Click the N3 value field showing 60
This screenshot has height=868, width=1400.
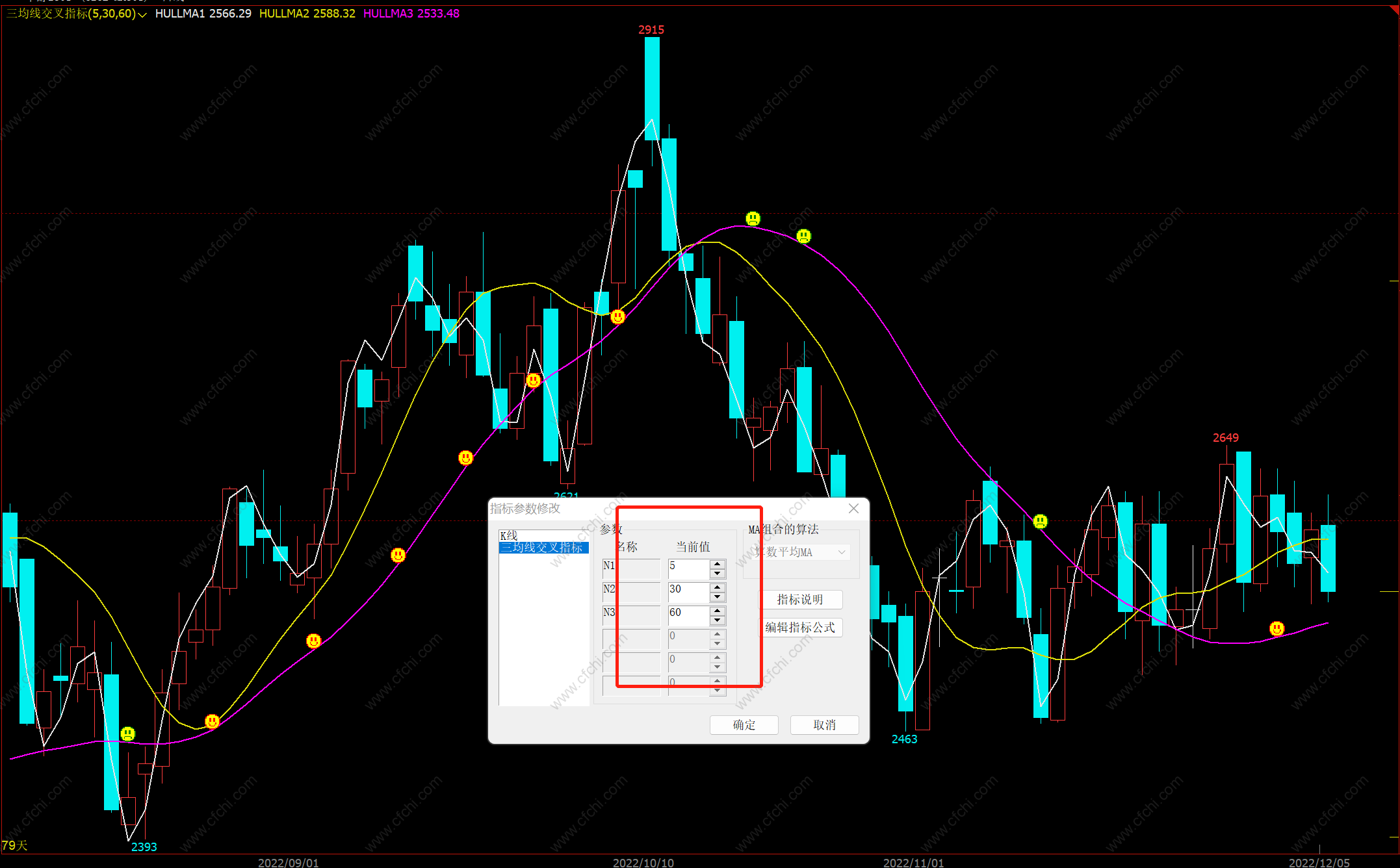688,615
